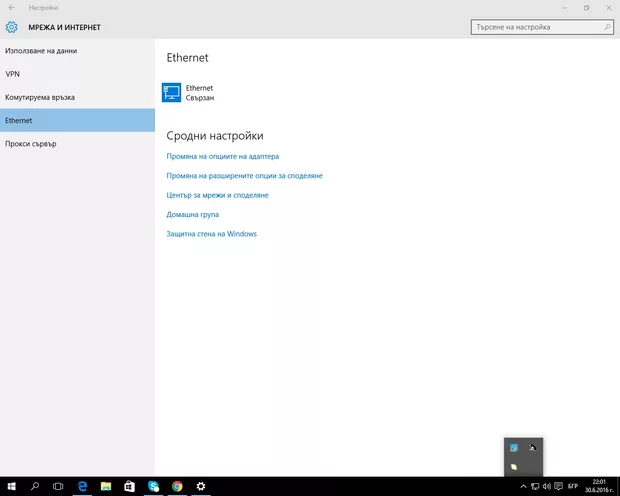Open the Защитна стена на Windows link

click(211, 234)
